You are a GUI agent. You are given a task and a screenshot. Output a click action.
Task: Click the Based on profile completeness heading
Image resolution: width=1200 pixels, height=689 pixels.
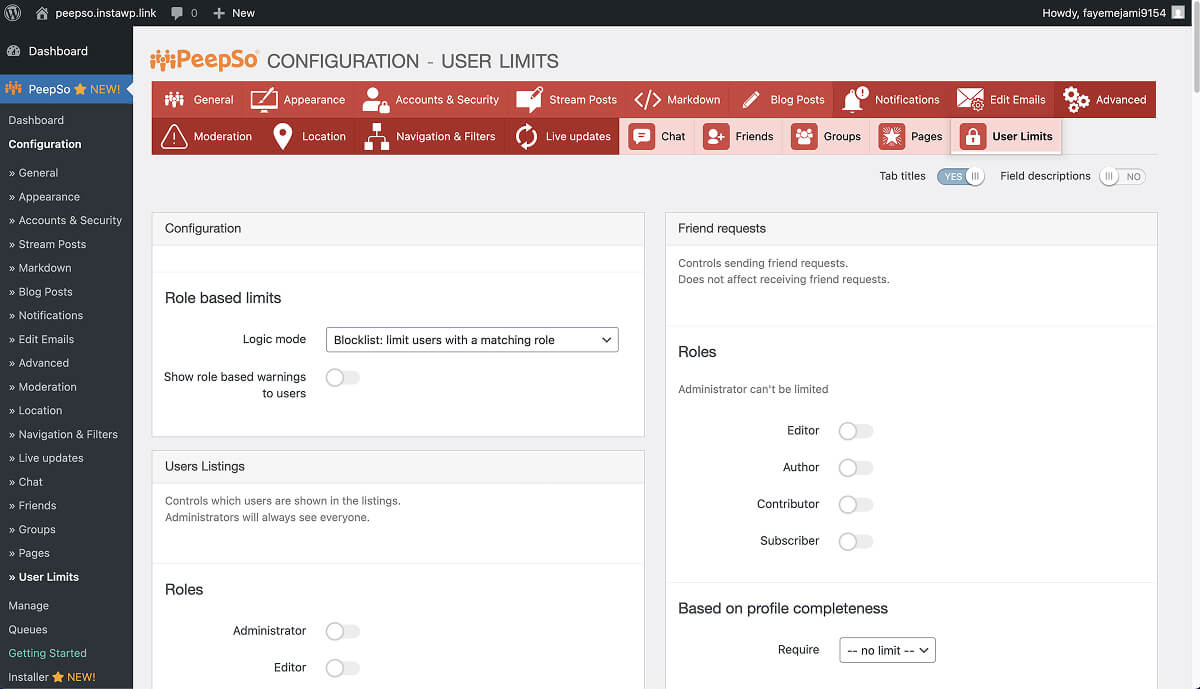(783, 608)
